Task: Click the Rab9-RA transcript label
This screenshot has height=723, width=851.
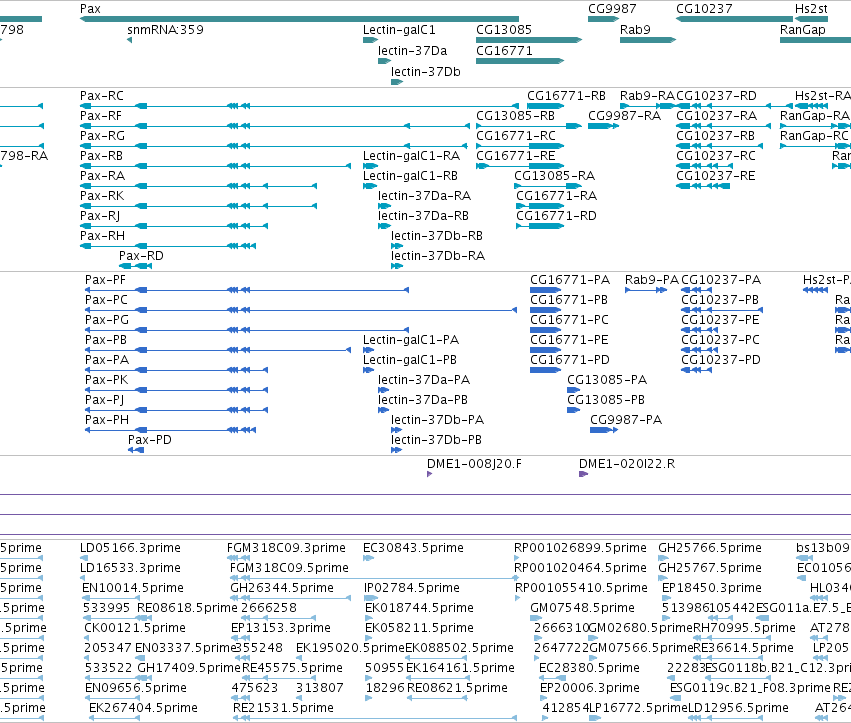Action: (647, 96)
